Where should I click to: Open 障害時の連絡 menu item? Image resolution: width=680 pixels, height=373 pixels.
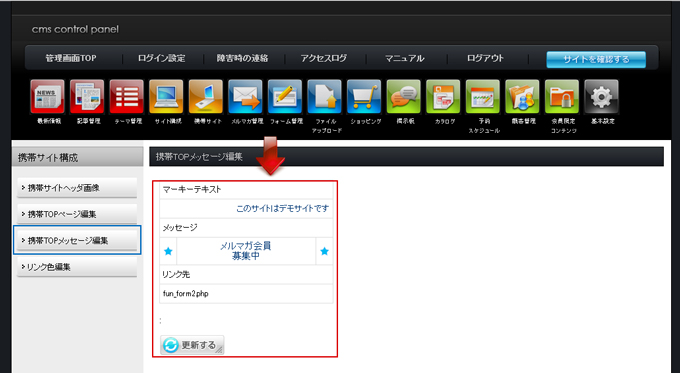[x=243, y=58]
